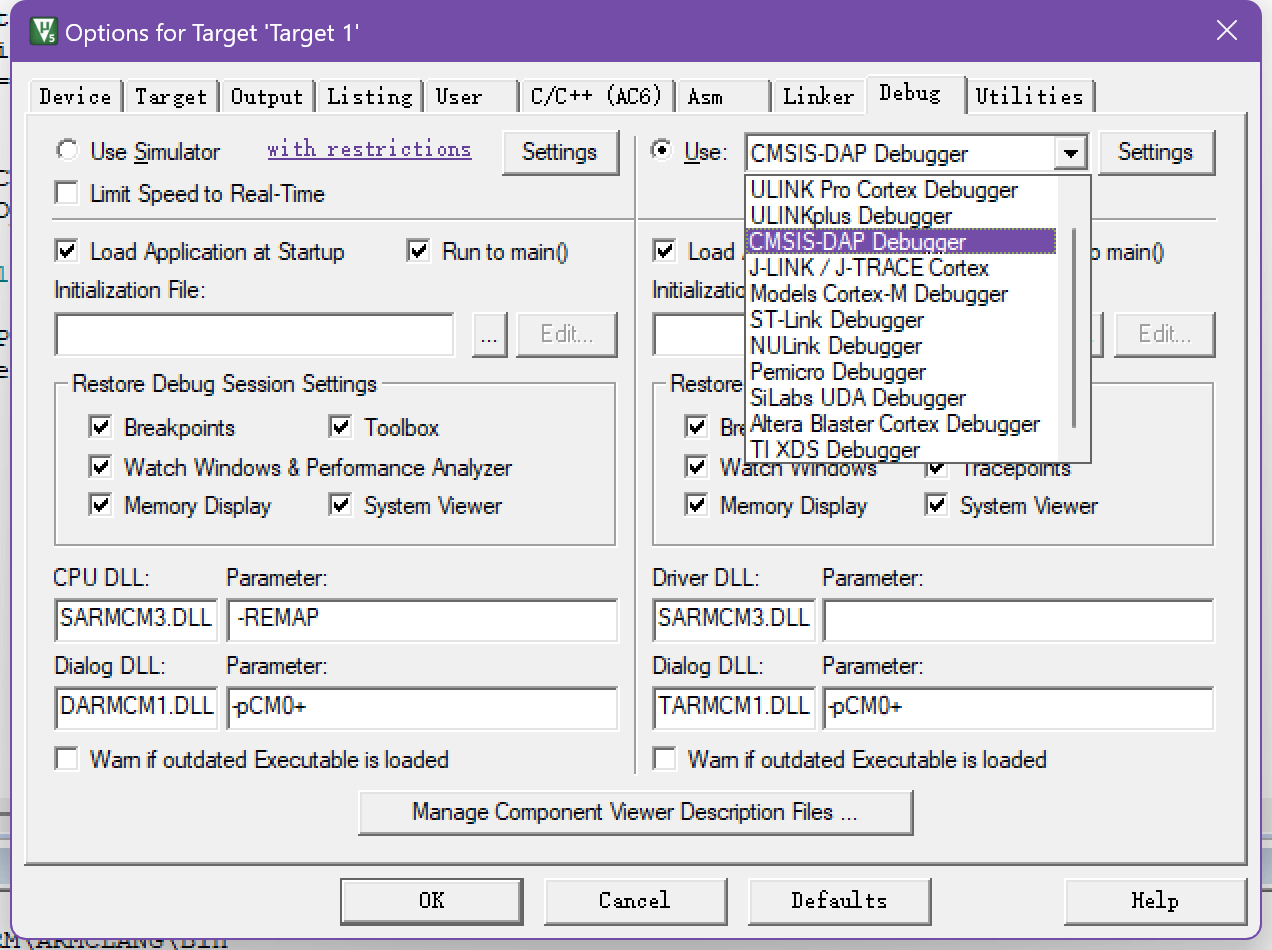
Task: Click the CPU DLL Parameter field with -REMAP
Action: click(x=422, y=619)
